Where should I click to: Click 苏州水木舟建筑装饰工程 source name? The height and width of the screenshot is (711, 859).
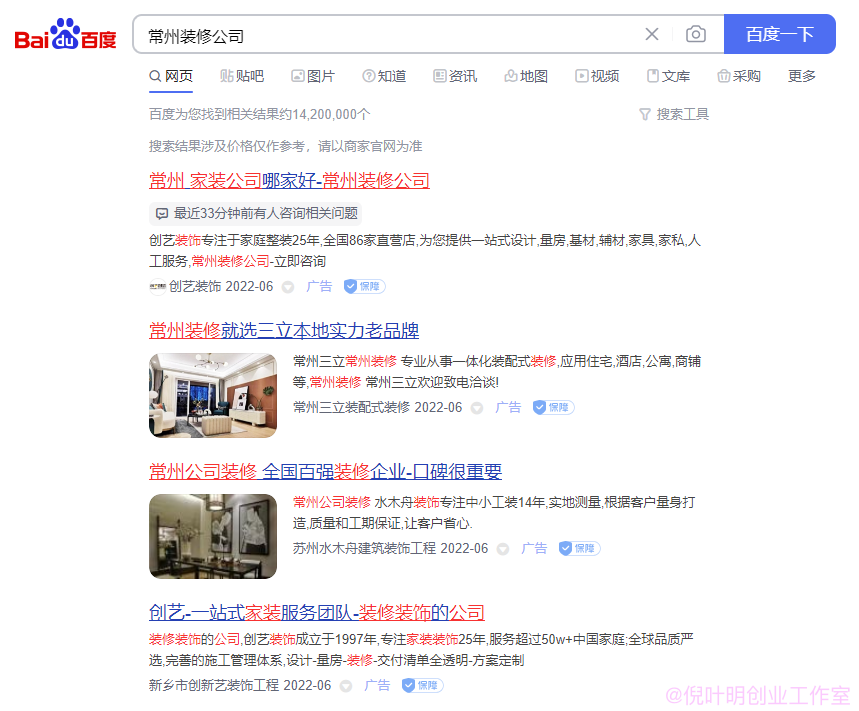pos(364,548)
